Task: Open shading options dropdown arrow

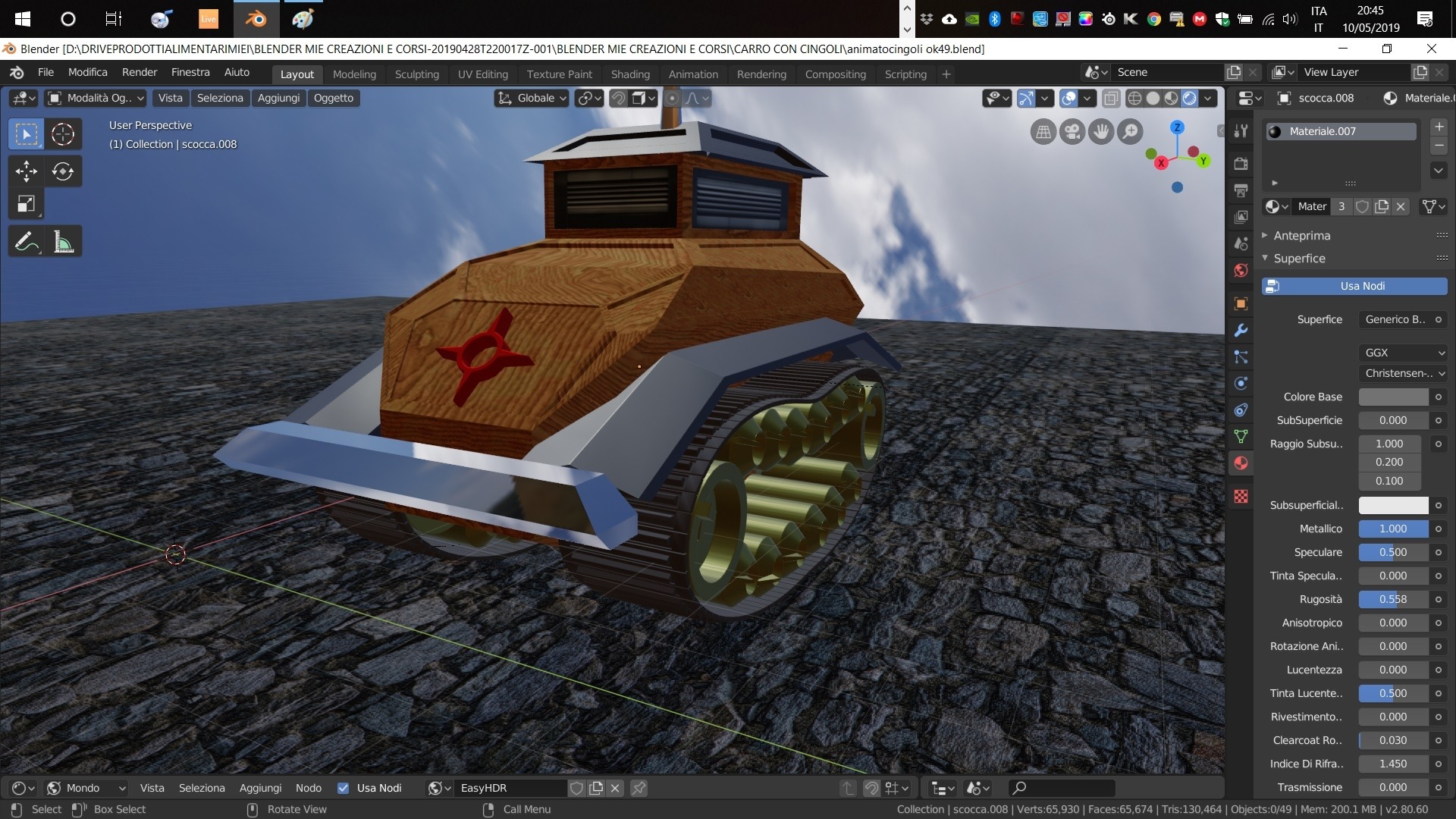Action: coord(1208,98)
